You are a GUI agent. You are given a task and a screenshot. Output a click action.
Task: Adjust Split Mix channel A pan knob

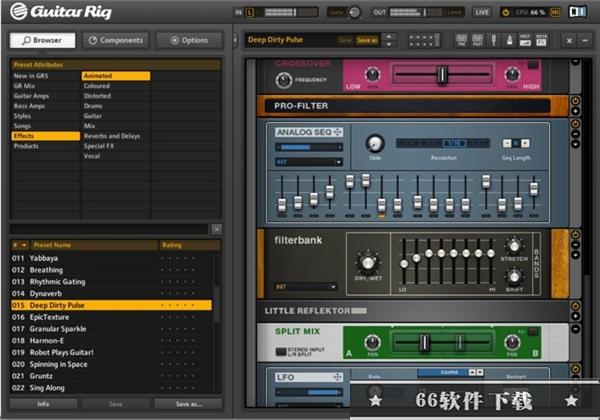coord(372,342)
